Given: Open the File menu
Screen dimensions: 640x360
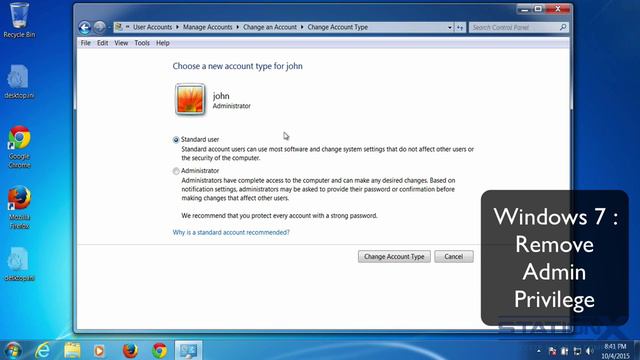Looking at the screenshot, I should coord(85,43).
